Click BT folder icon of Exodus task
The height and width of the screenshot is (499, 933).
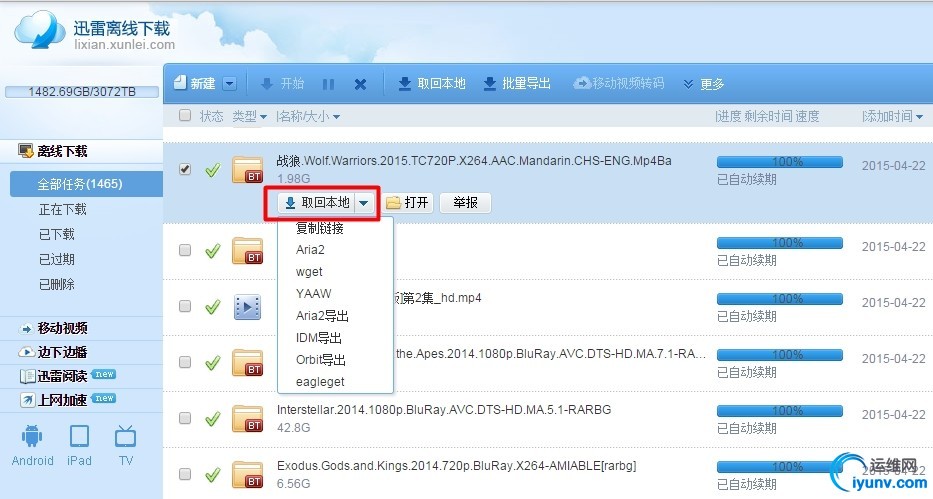(x=248, y=474)
